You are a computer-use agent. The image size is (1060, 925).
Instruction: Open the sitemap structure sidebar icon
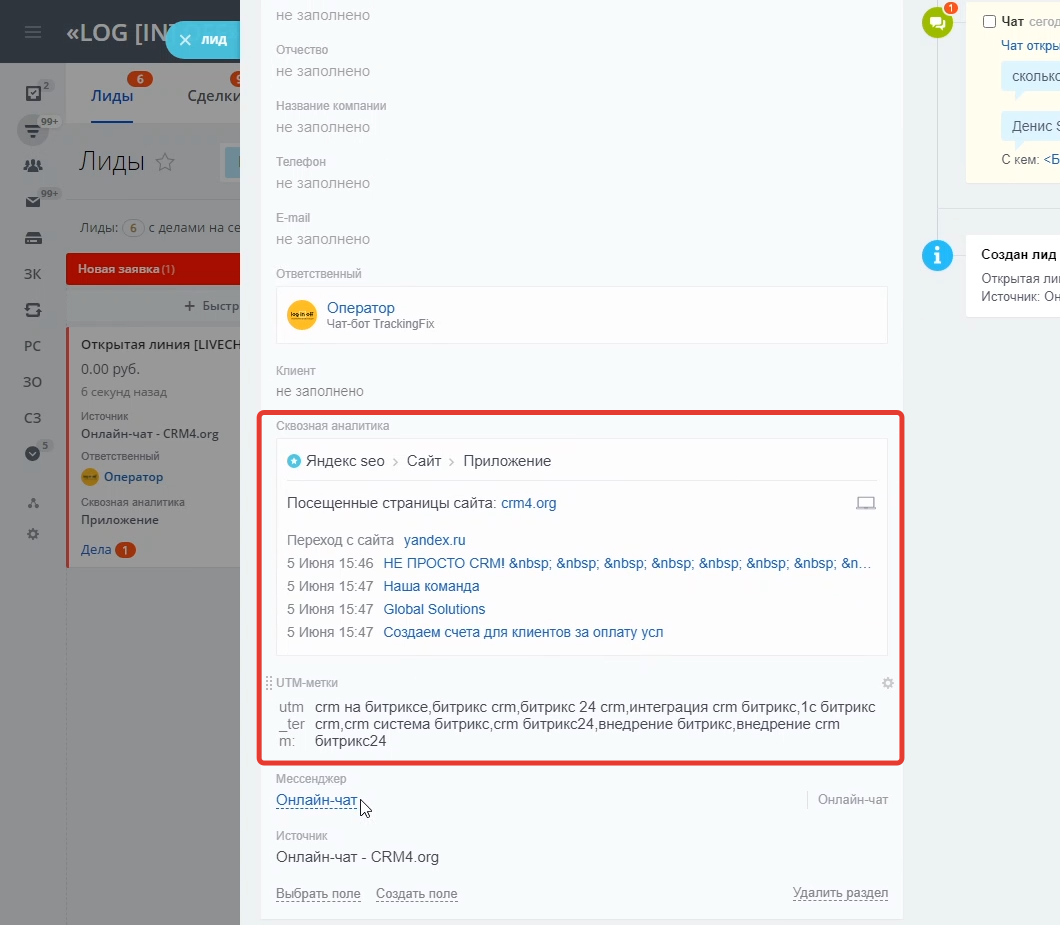coord(33,503)
